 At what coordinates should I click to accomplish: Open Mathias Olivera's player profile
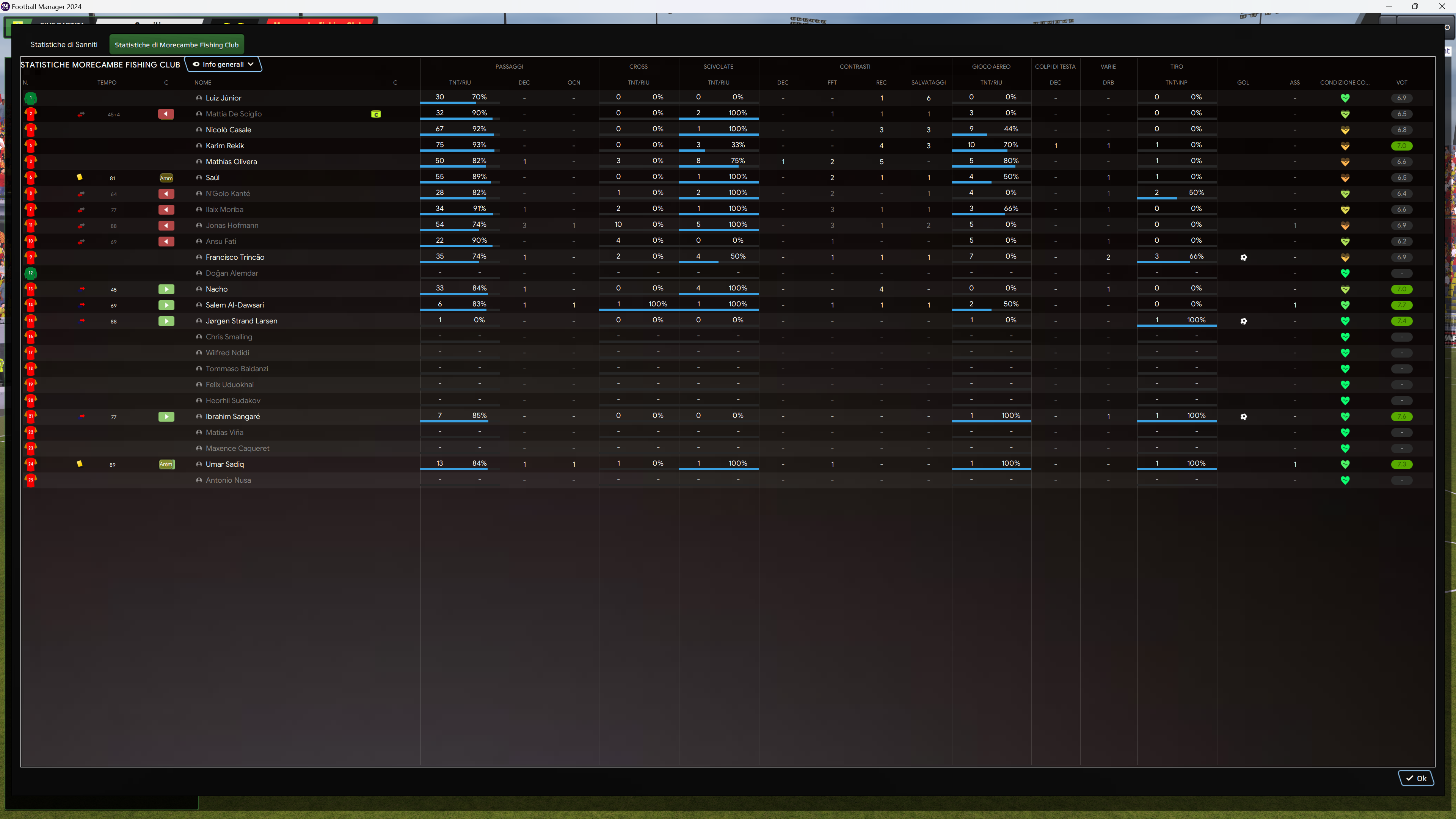coord(231,162)
